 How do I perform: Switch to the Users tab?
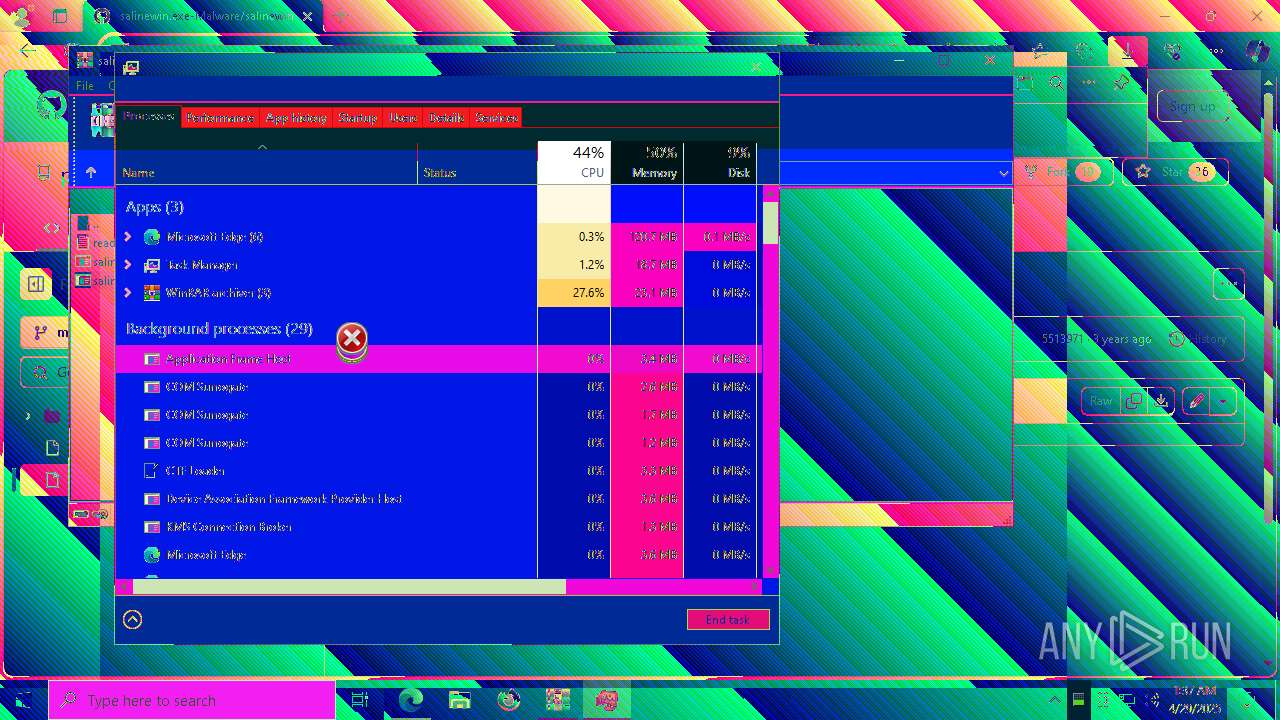point(403,118)
